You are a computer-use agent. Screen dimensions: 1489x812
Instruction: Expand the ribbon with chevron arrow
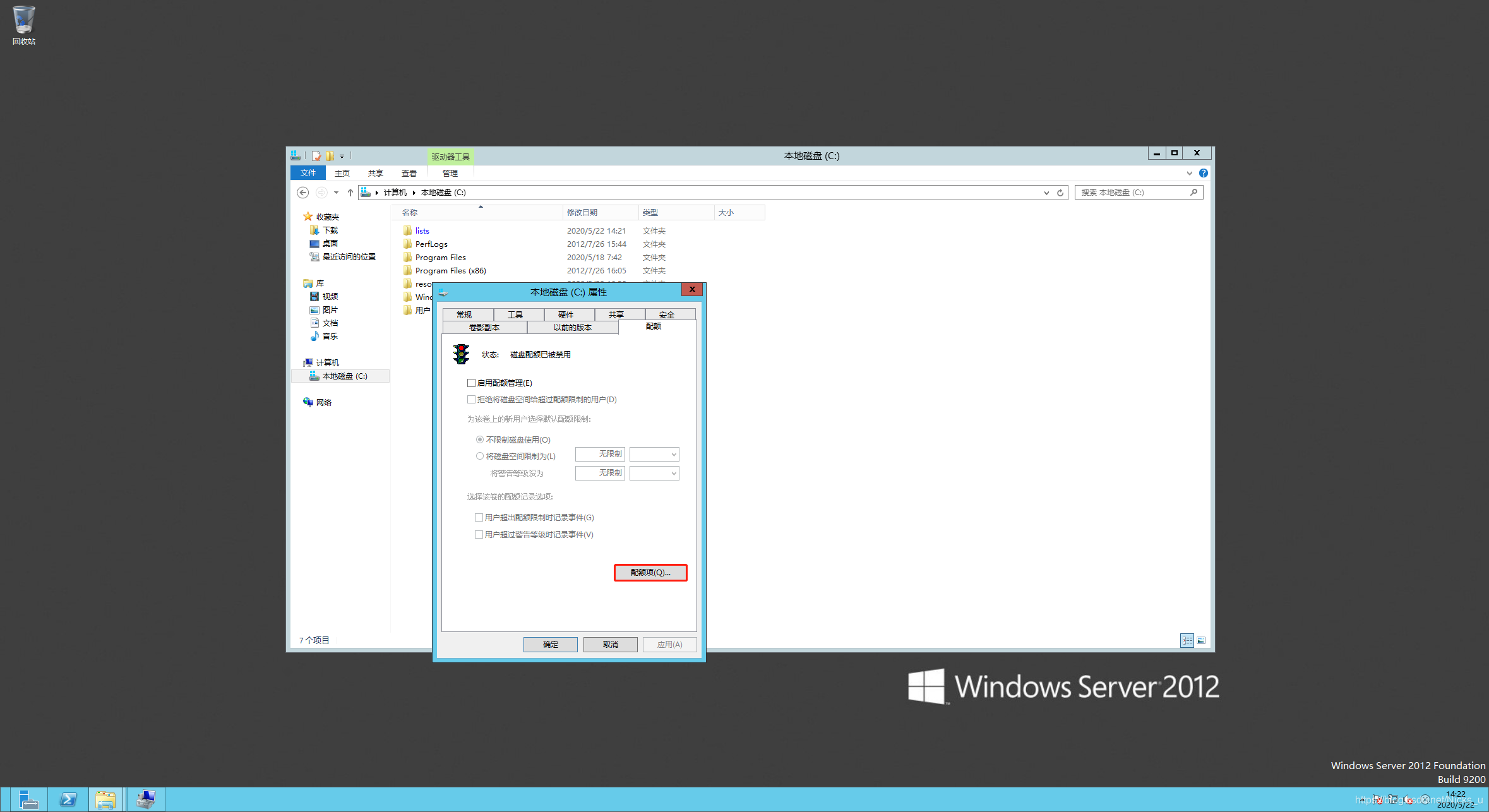coord(1189,173)
